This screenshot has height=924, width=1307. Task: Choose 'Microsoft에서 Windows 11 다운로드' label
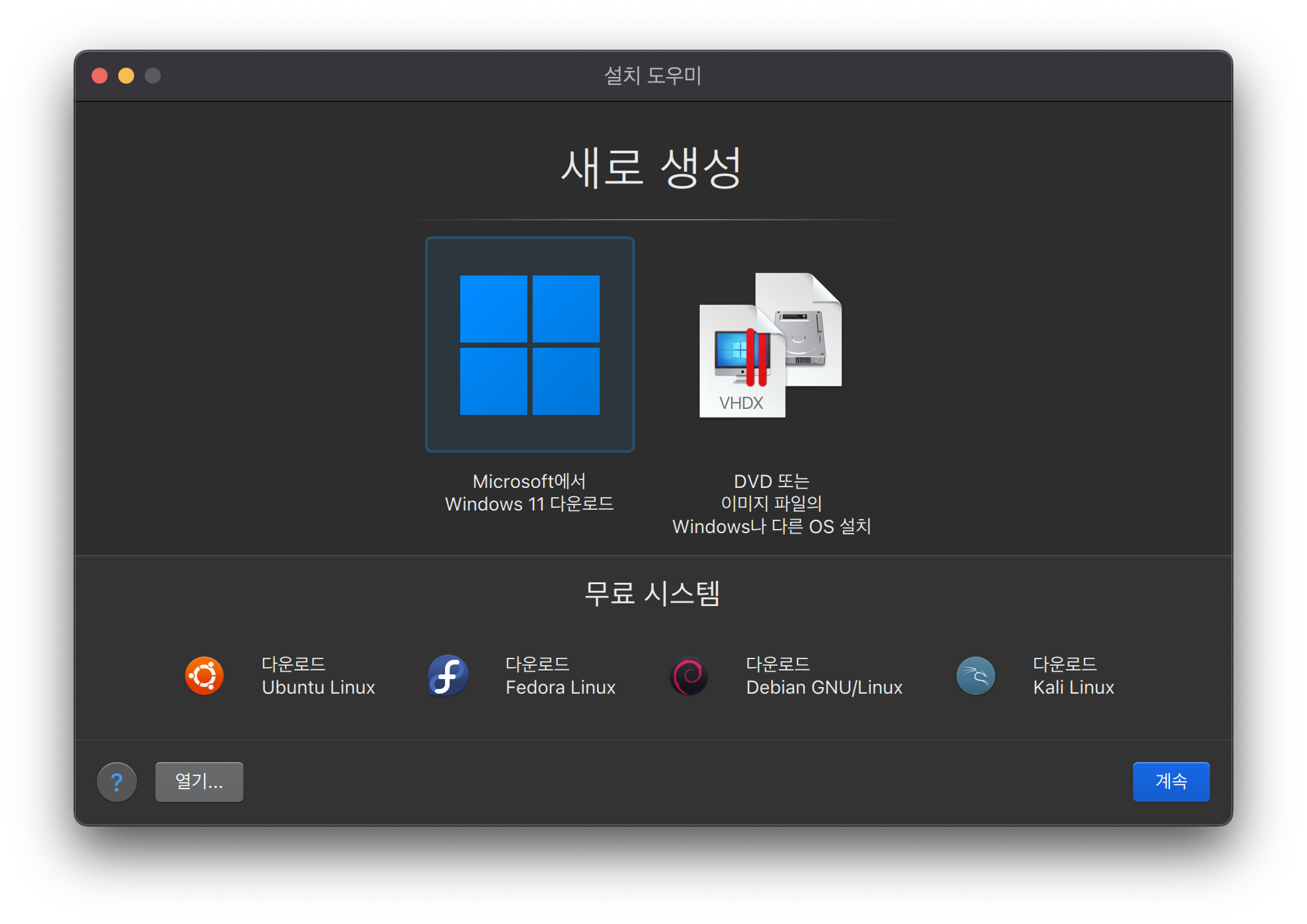click(529, 493)
